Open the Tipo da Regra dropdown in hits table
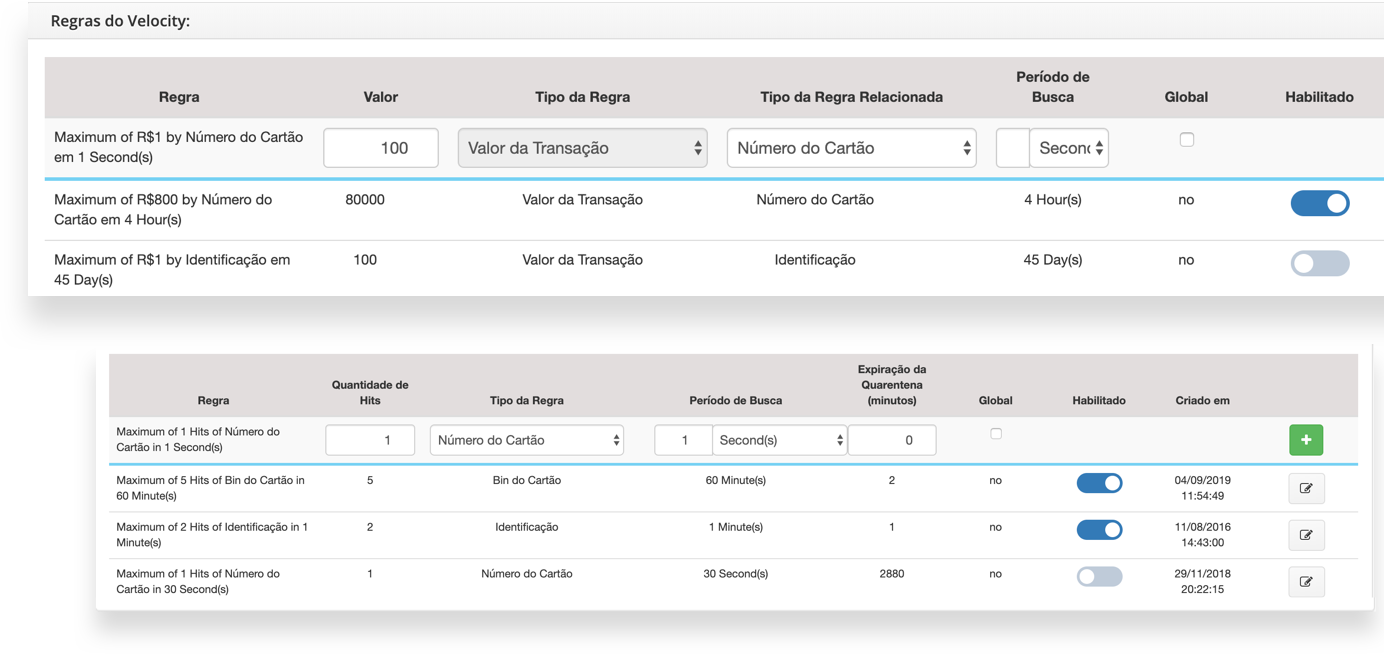Screen dimensions: 1384x654 (x=527, y=440)
